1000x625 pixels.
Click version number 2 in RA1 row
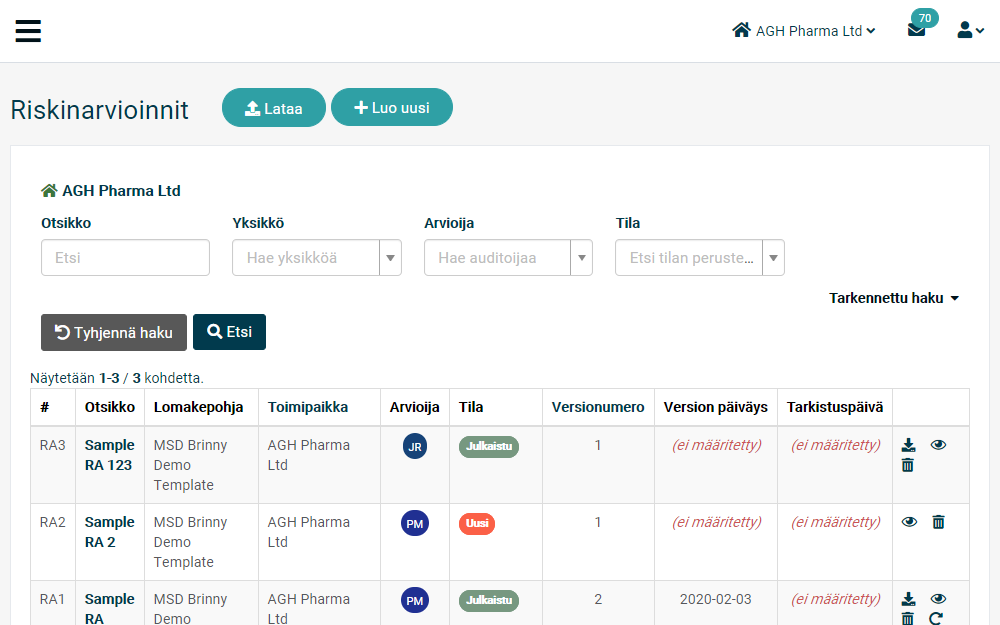pyautogui.click(x=598, y=599)
